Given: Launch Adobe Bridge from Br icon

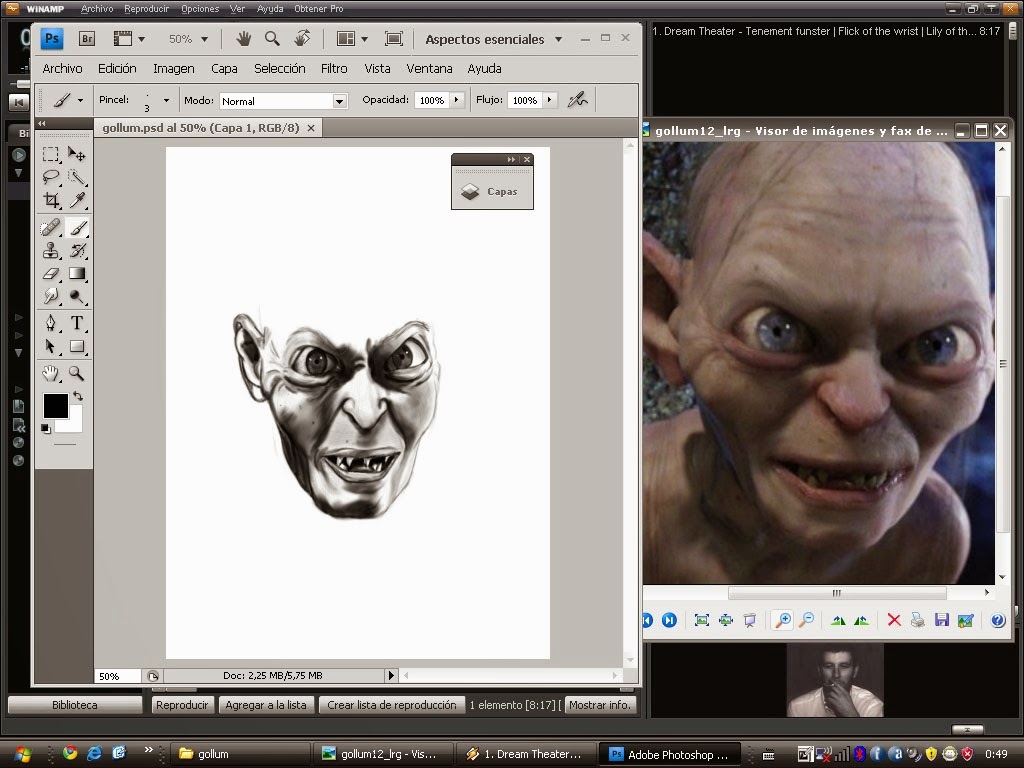Looking at the screenshot, I should click(86, 39).
